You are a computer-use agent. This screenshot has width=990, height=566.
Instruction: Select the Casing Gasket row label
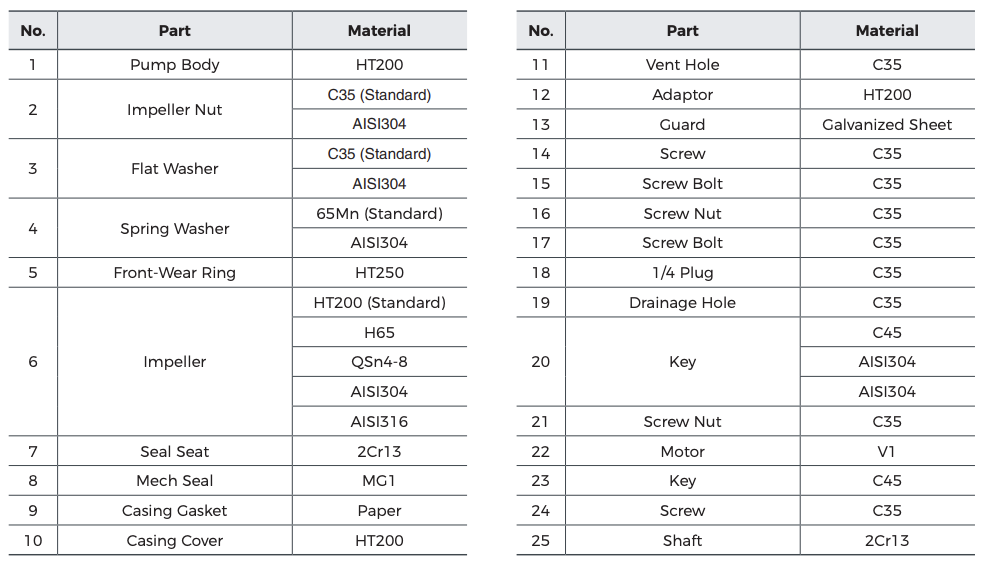(x=174, y=511)
